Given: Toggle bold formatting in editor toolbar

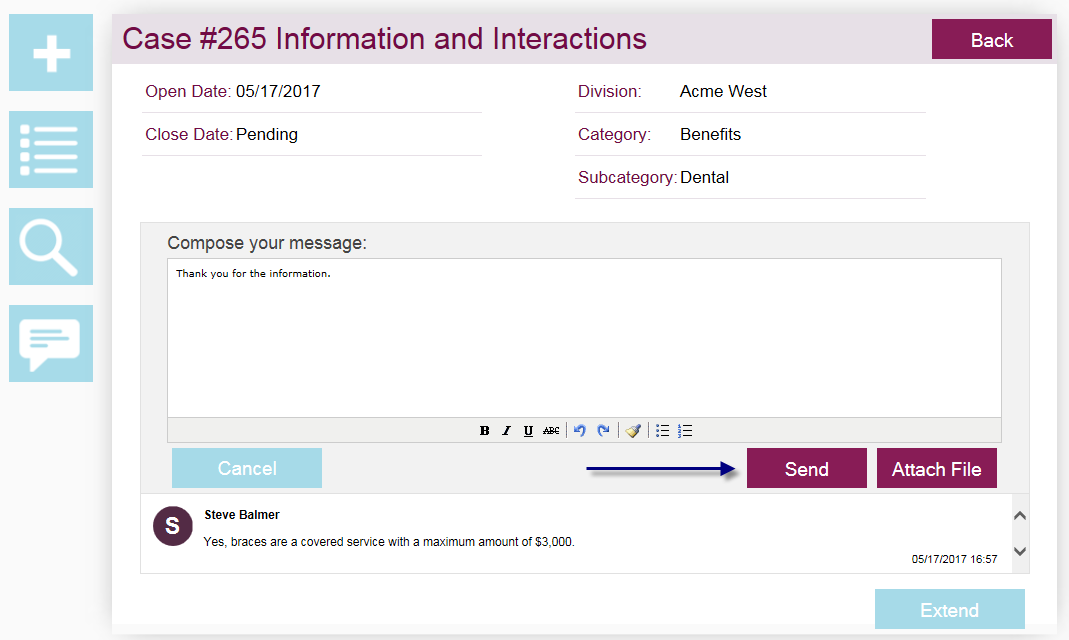Looking at the screenshot, I should click(484, 431).
